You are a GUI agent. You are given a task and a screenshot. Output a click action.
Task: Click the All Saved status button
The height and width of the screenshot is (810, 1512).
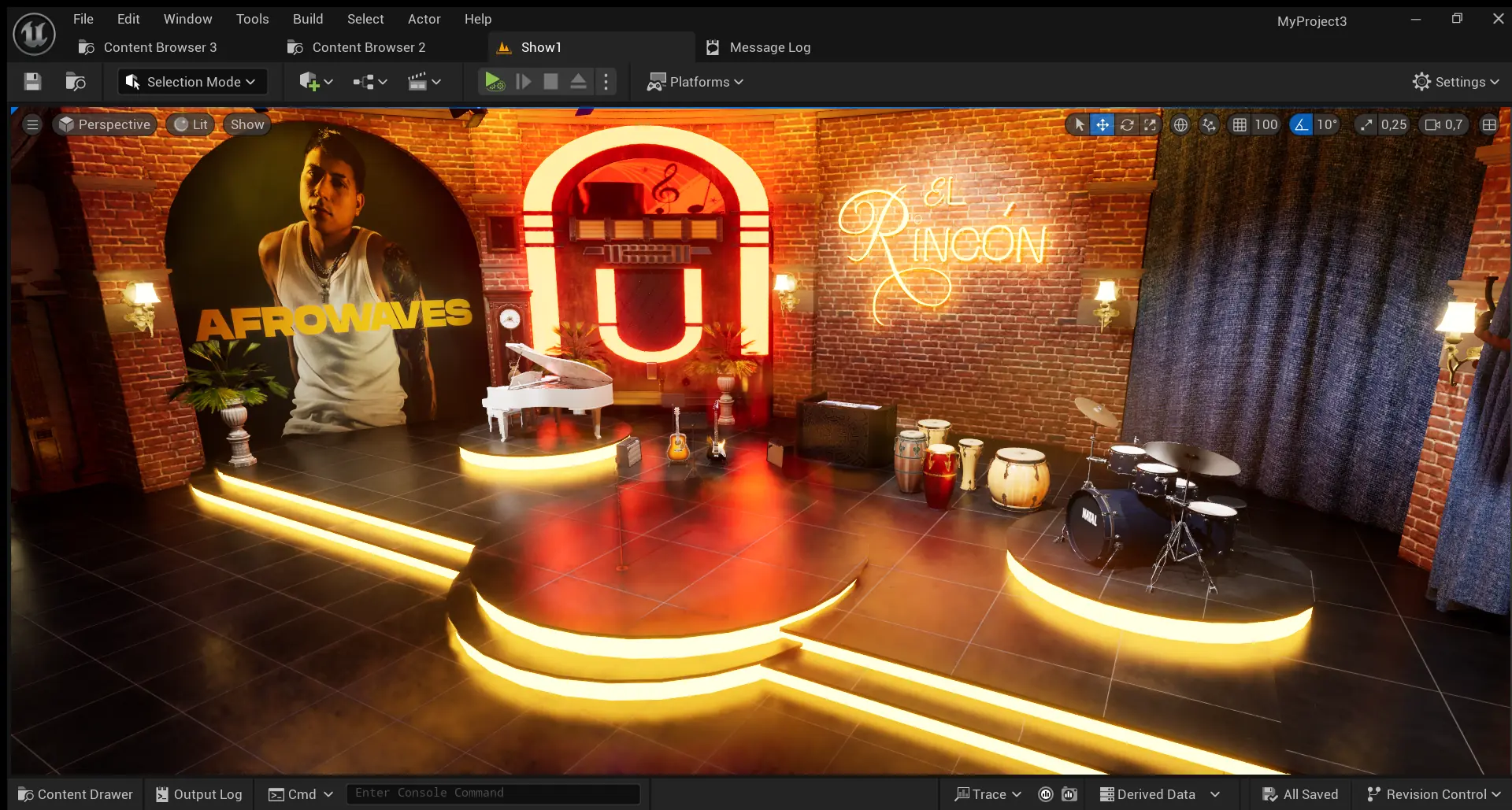1300,794
